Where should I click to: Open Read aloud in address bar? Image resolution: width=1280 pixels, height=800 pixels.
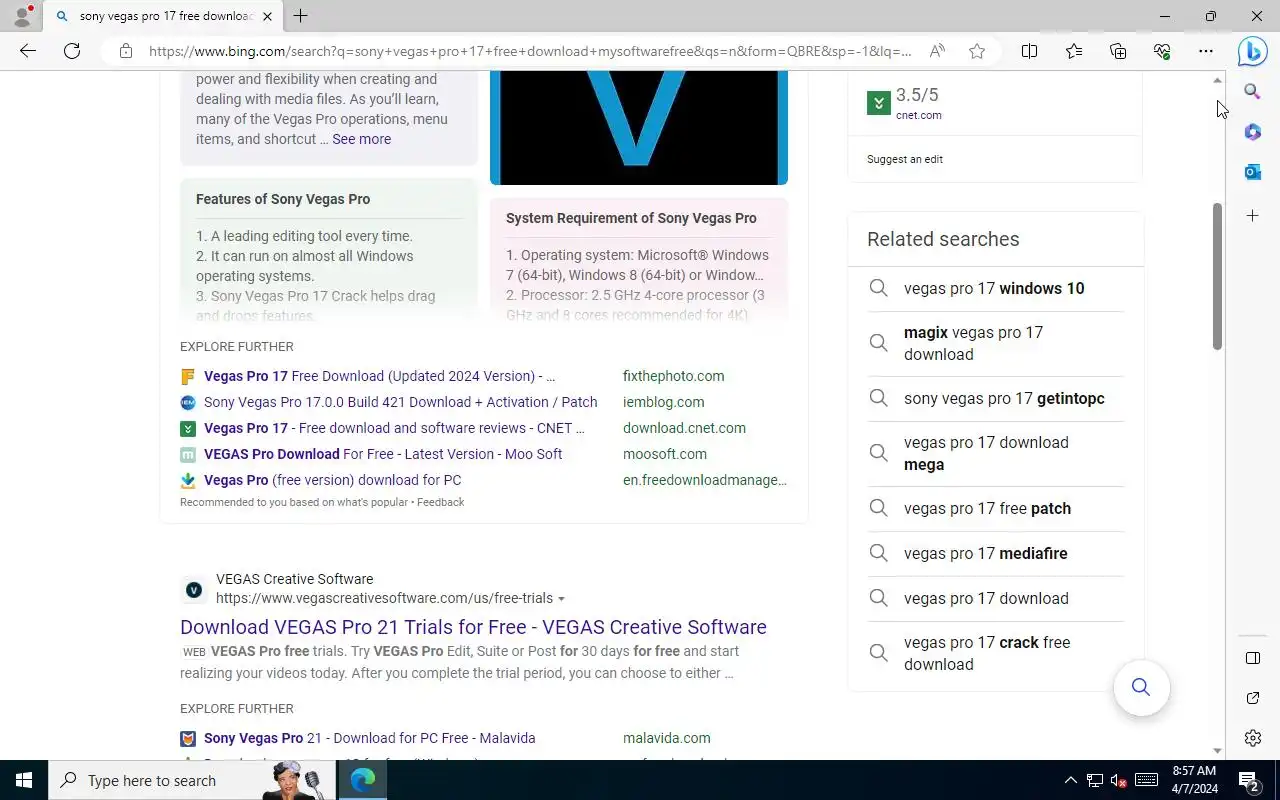pyautogui.click(x=937, y=51)
